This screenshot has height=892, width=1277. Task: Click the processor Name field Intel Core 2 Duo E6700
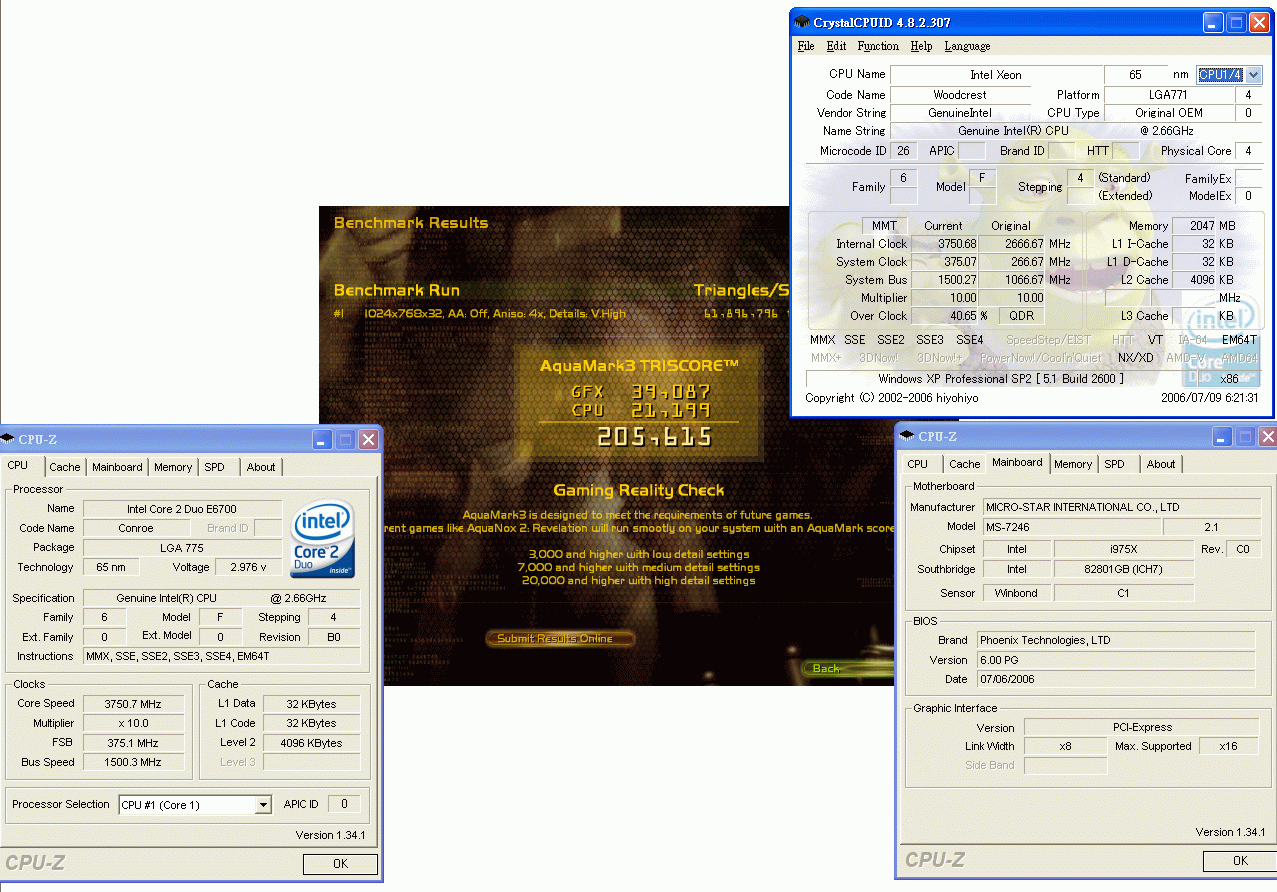tap(182, 509)
